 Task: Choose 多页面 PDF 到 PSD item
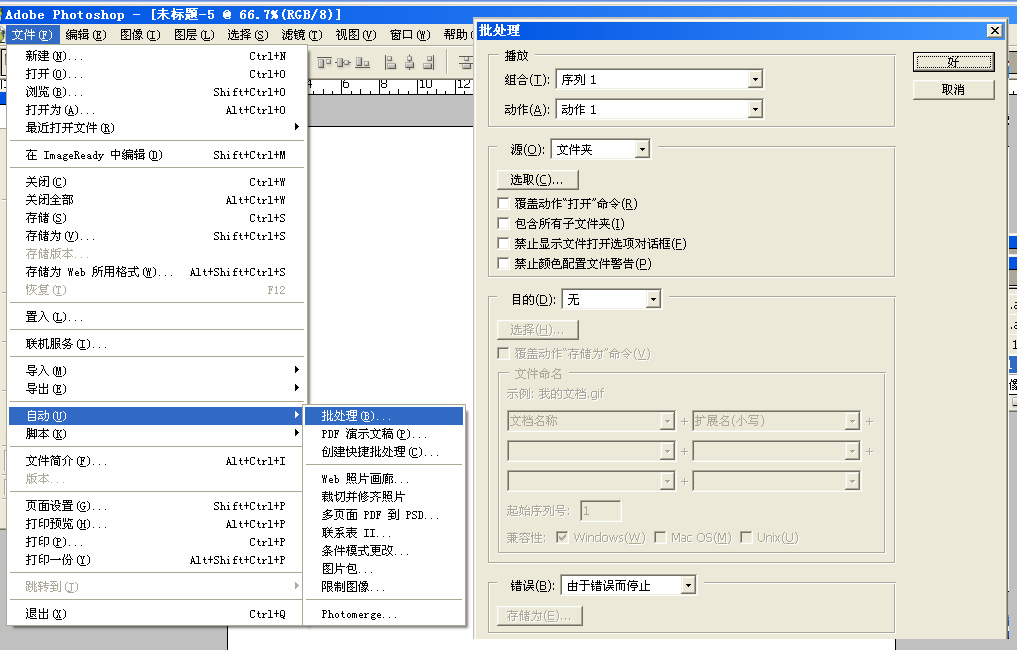coord(384,514)
